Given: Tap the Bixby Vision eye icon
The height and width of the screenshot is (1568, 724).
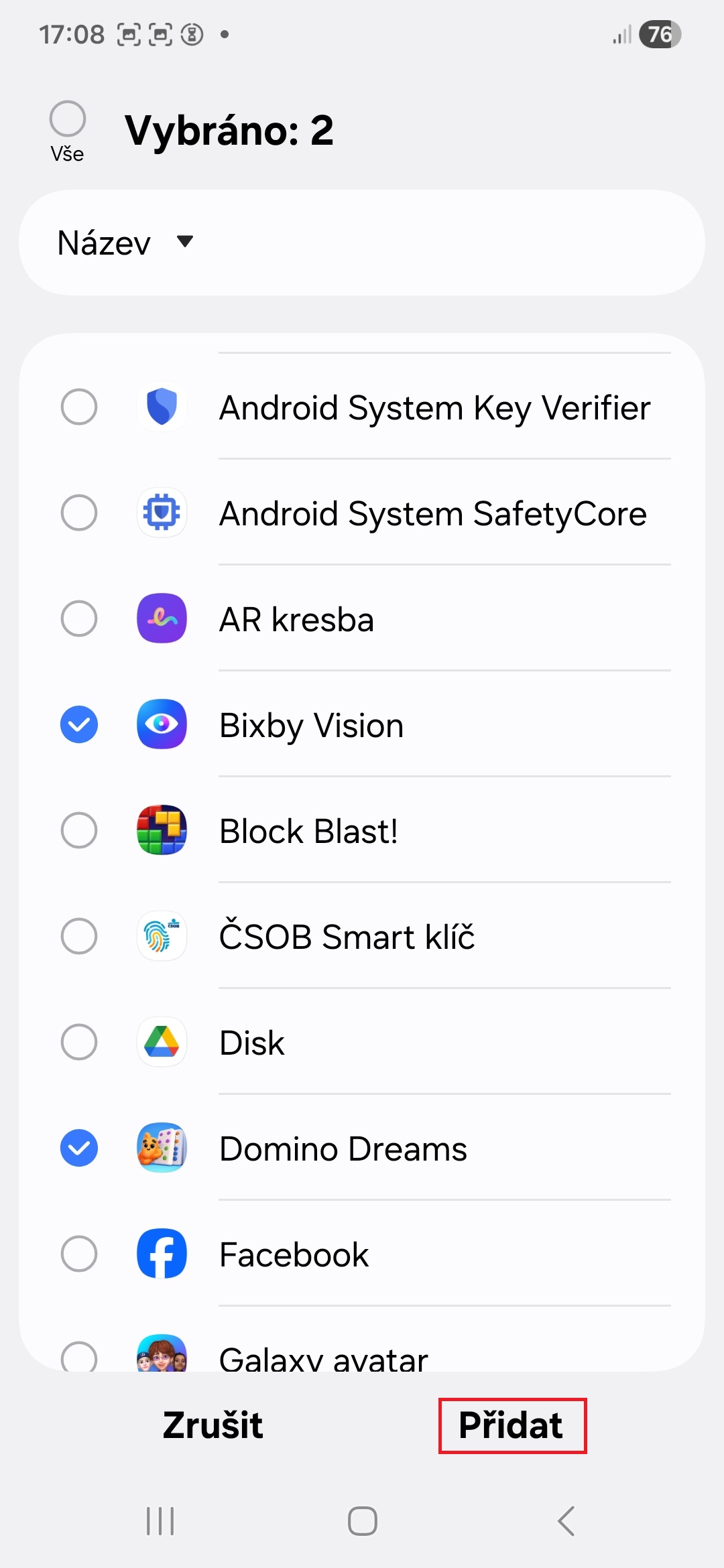Looking at the screenshot, I should click(x=162, y=724).
